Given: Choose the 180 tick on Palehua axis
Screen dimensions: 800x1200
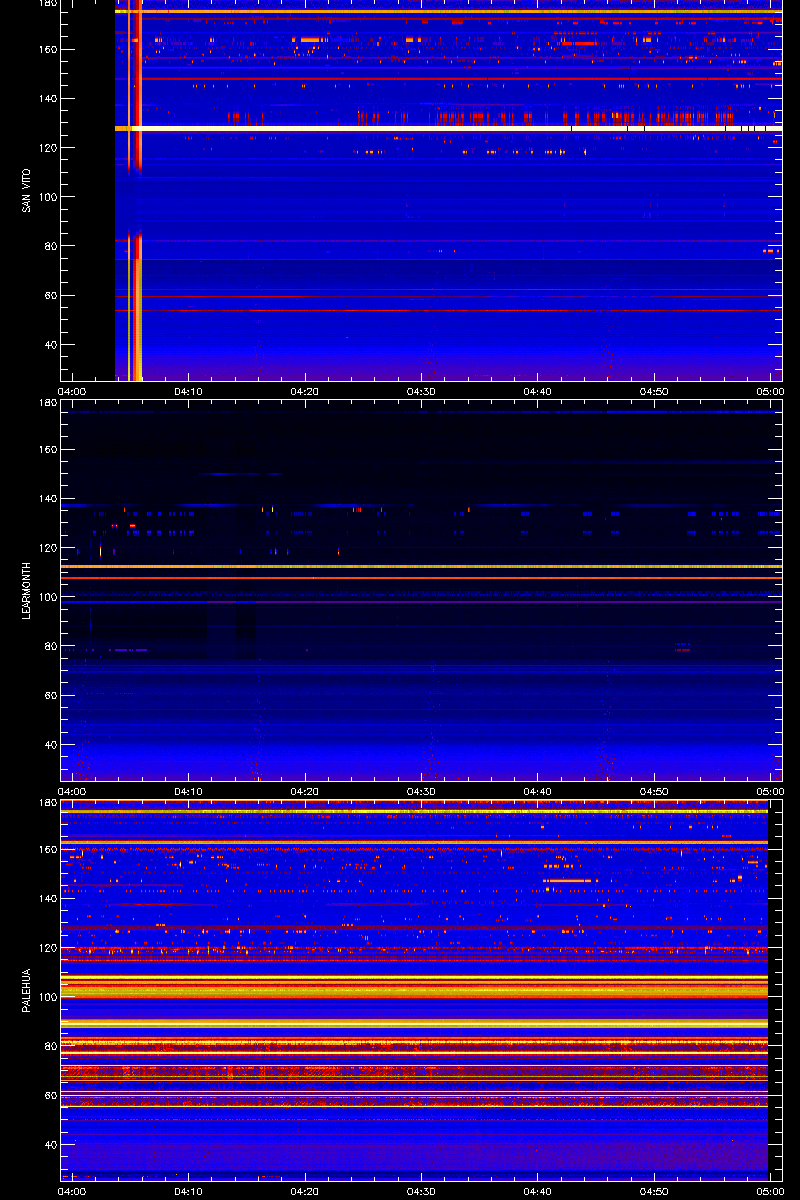Looking at the screenshot, I should click(x=47, y=803).
